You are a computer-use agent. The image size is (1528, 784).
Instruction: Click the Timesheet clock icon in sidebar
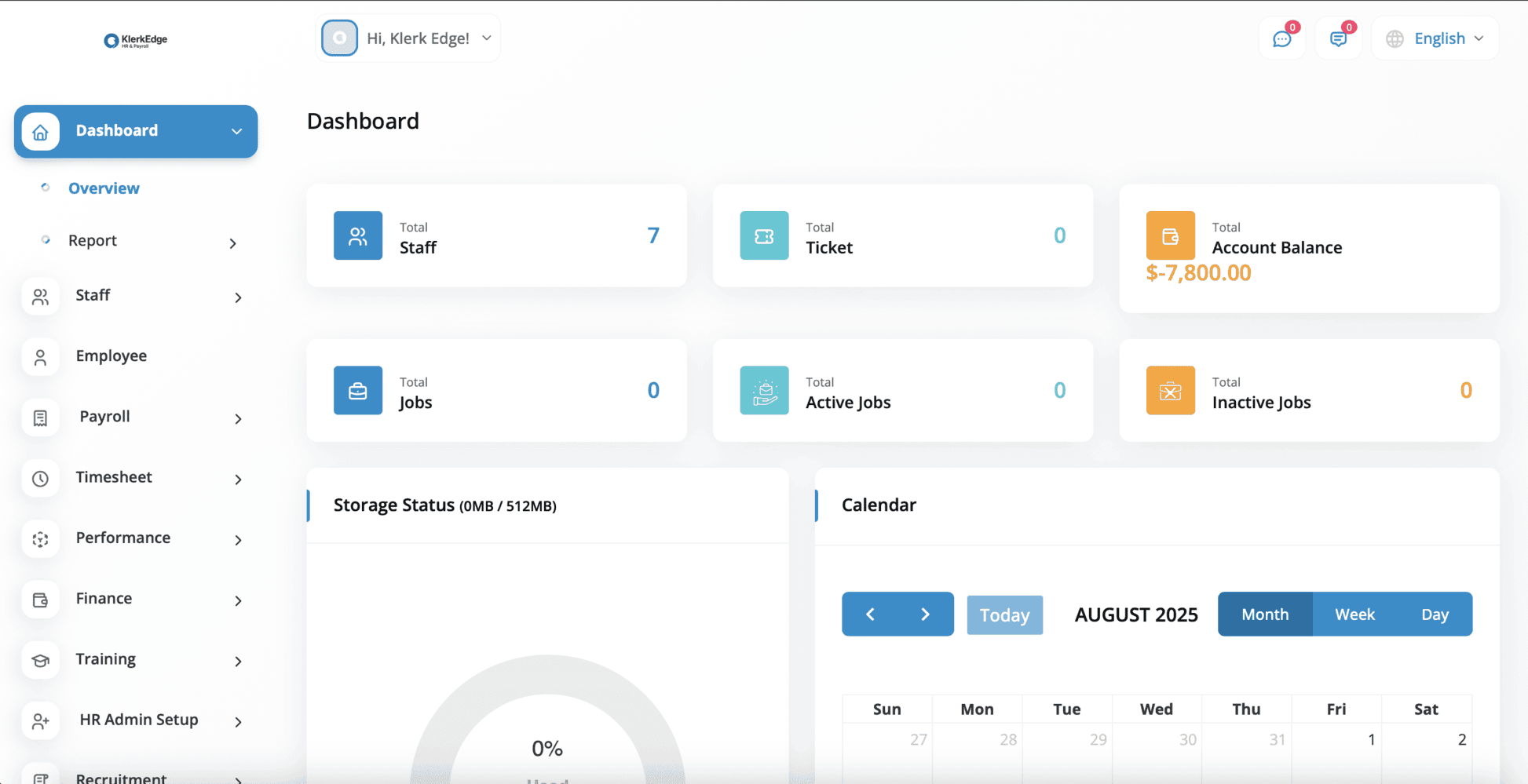coord(41,478)
